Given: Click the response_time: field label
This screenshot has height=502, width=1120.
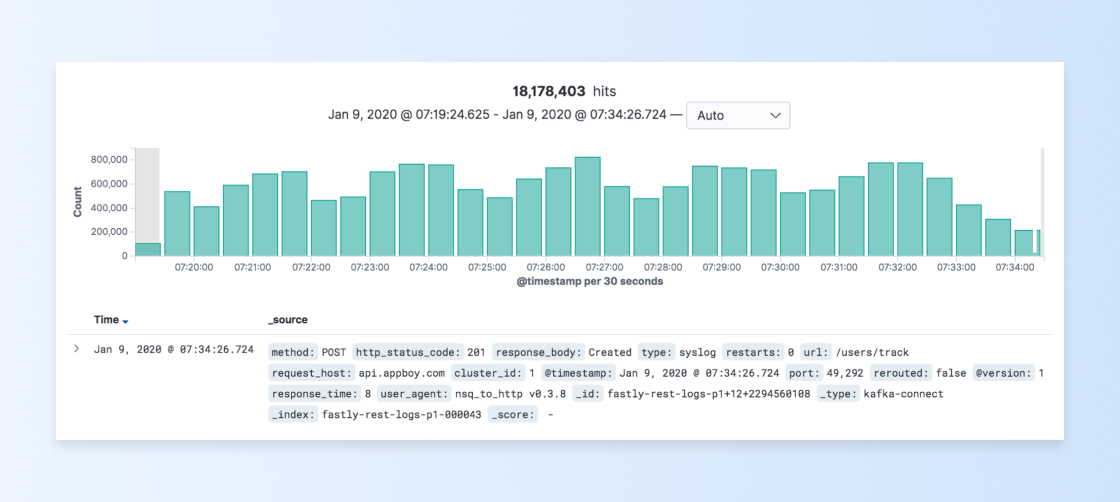Looking at the screenshot, I should click(315, 393).
